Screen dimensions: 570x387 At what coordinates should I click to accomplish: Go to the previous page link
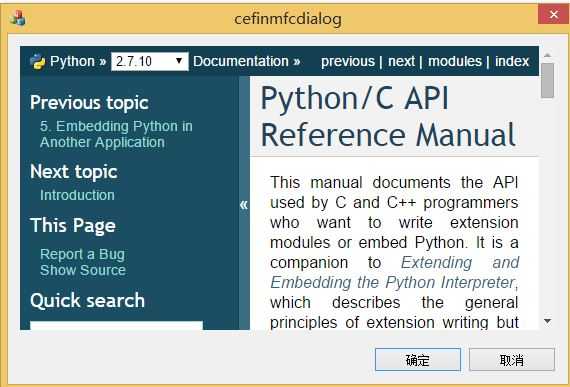348,61
